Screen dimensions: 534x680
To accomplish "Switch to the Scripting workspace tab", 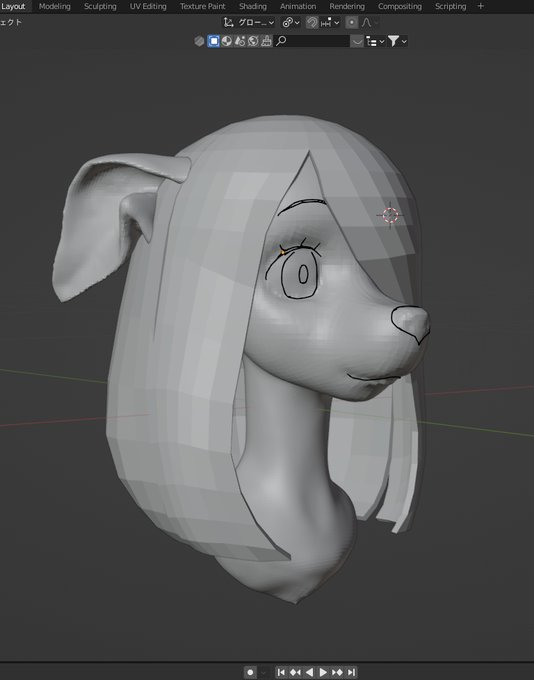I will click(450, 7).
